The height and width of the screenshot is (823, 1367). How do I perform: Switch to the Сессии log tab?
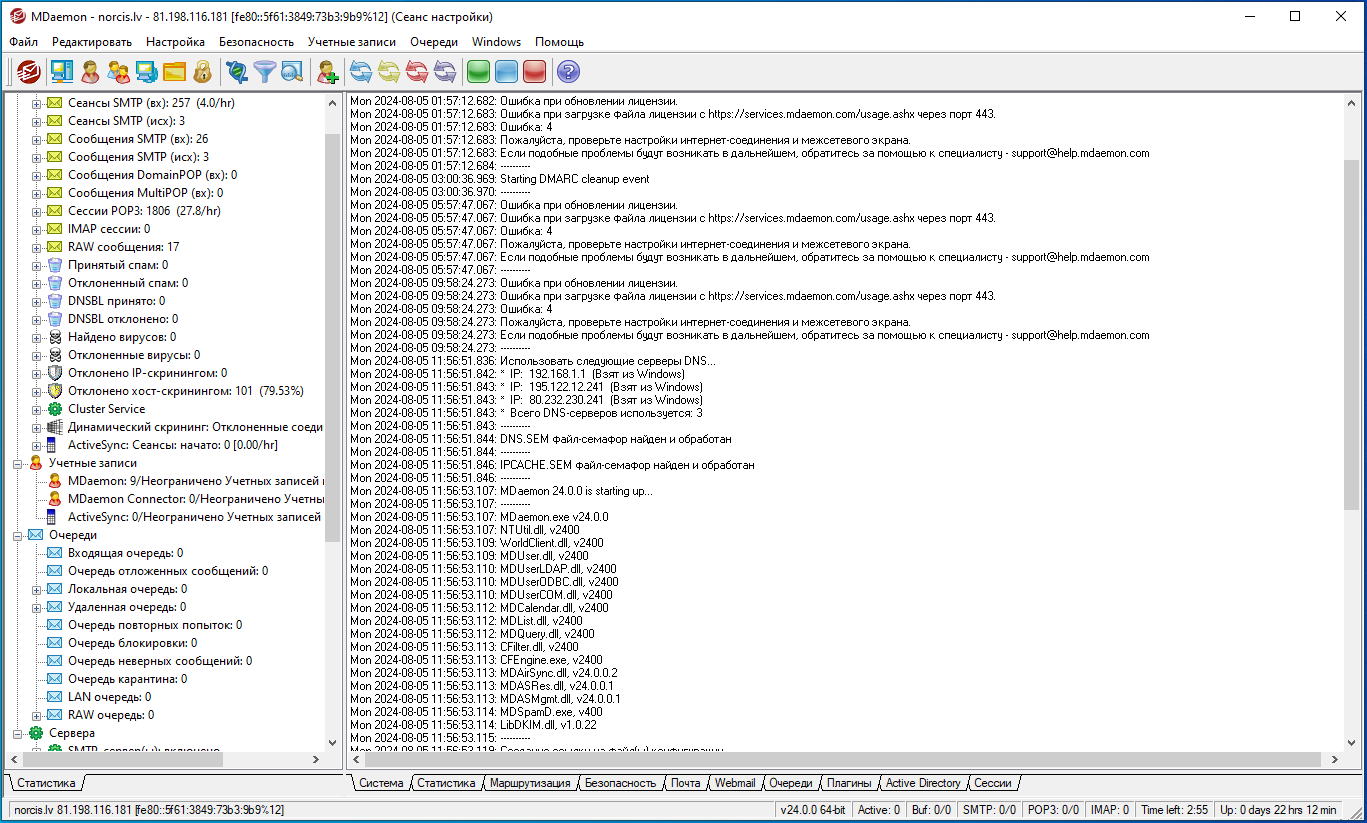click(x=993, y=783)
